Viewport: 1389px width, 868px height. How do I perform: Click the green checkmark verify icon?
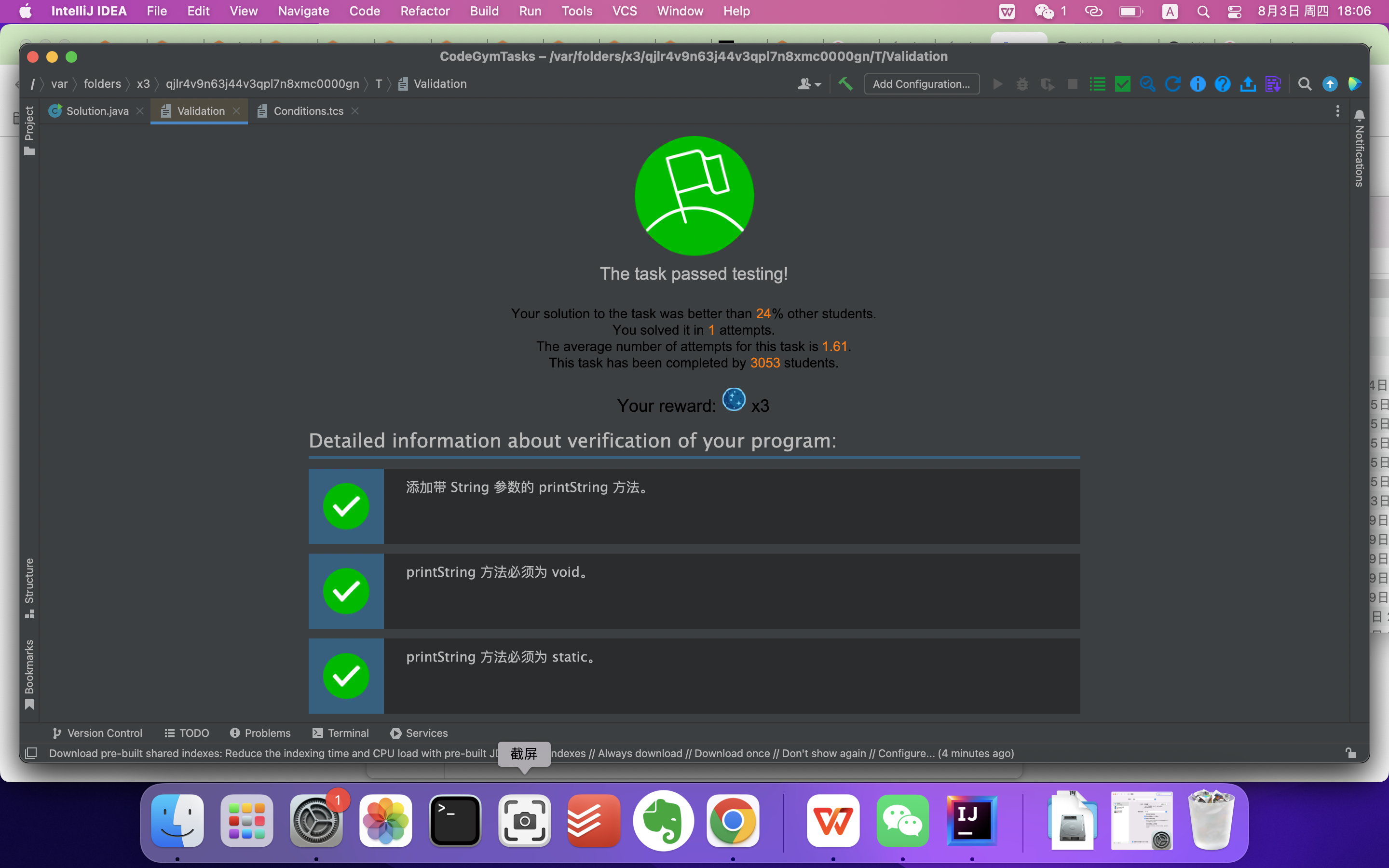(1122, 84)
